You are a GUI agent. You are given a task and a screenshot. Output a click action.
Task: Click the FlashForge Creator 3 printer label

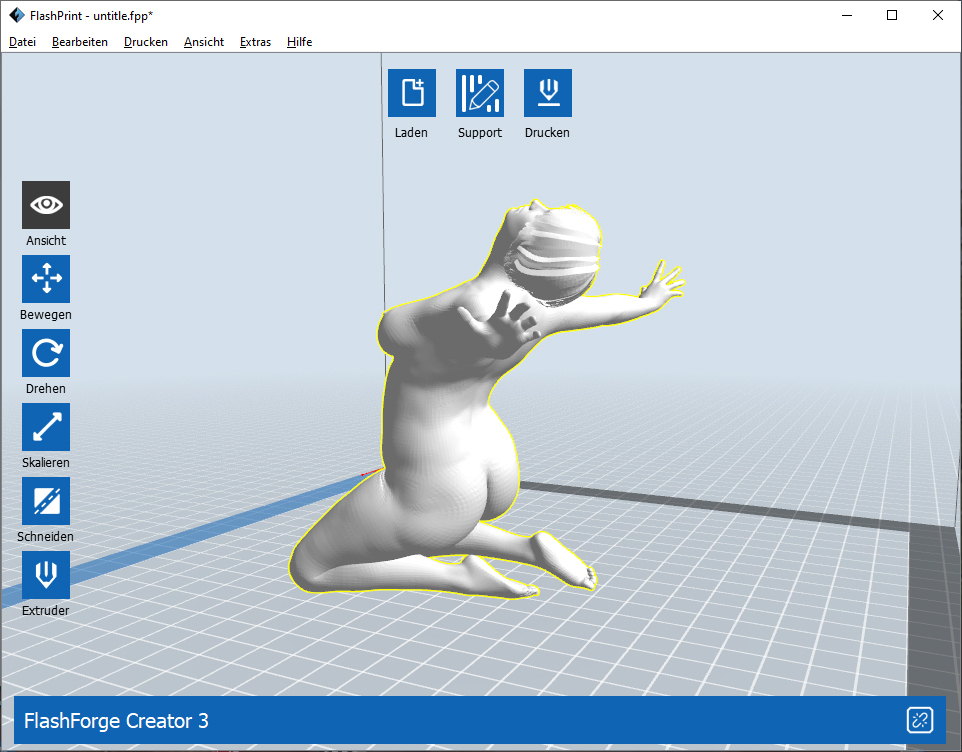[116, 721]
